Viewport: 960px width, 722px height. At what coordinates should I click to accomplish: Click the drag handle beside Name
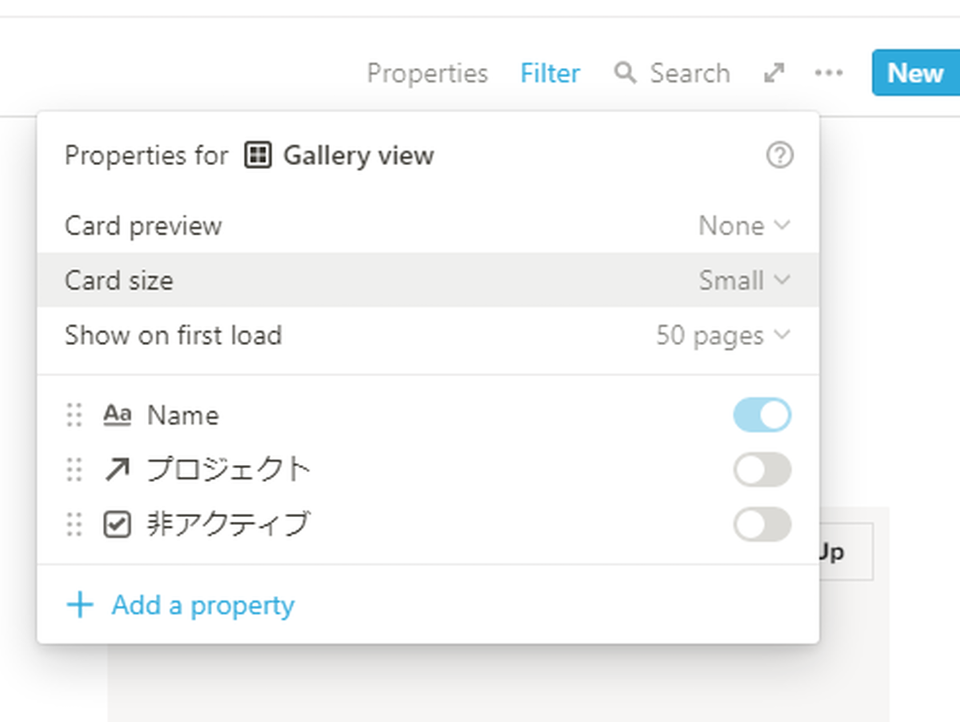click(74, 415)
